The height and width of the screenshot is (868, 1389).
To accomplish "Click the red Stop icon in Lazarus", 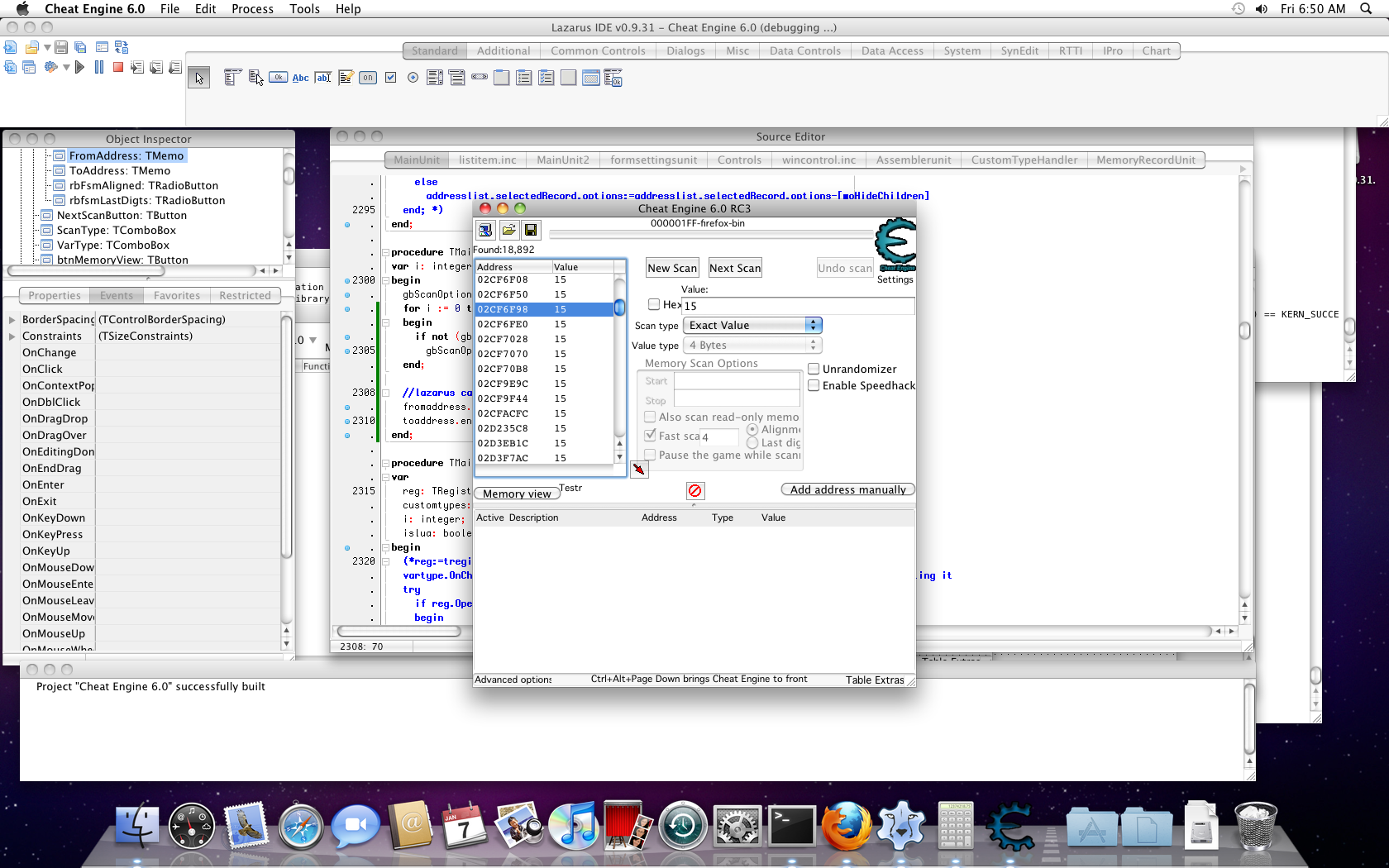I will click(118, 67).
